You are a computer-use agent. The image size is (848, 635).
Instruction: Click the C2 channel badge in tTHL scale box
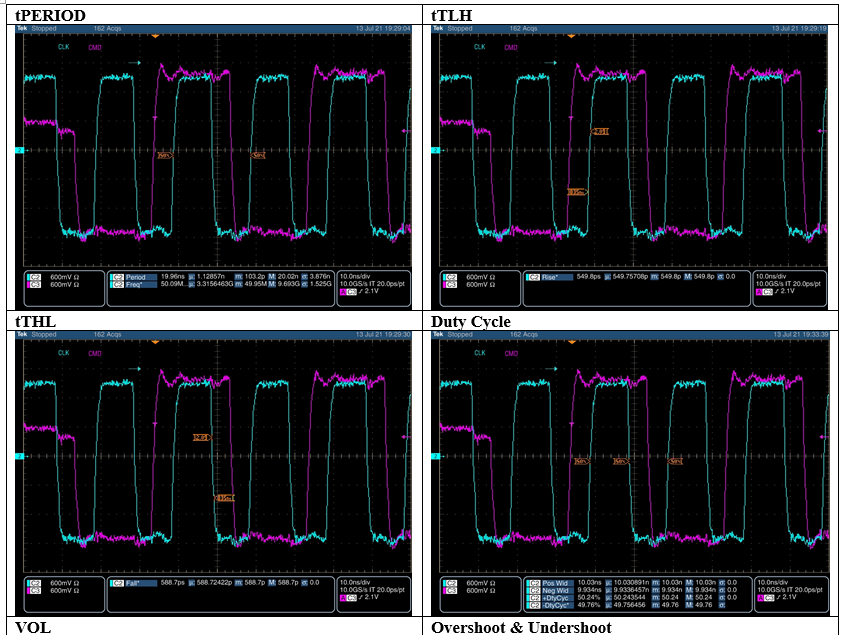point(34,583)
